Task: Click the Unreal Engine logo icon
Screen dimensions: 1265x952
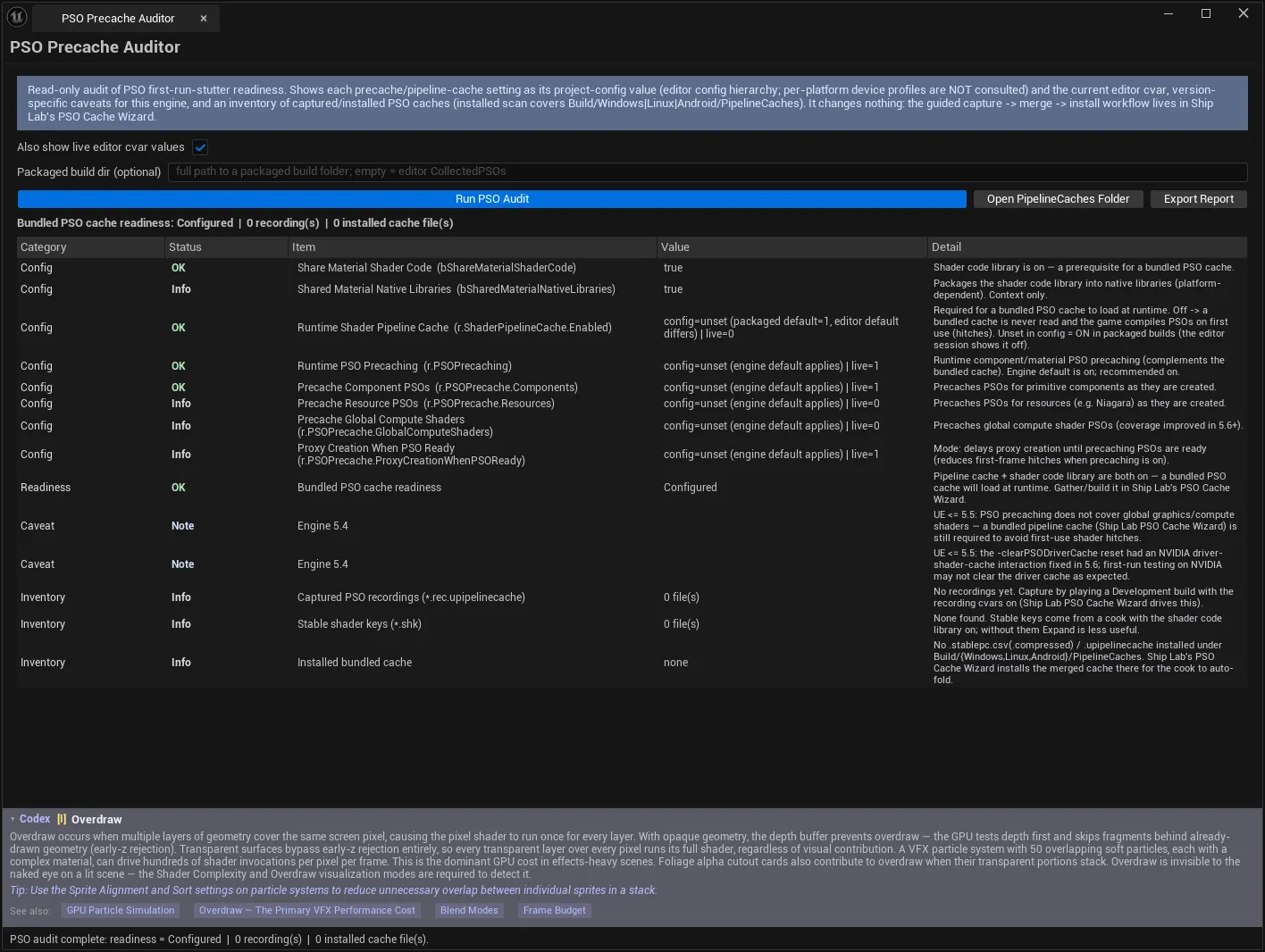Action: click(17, 17)
